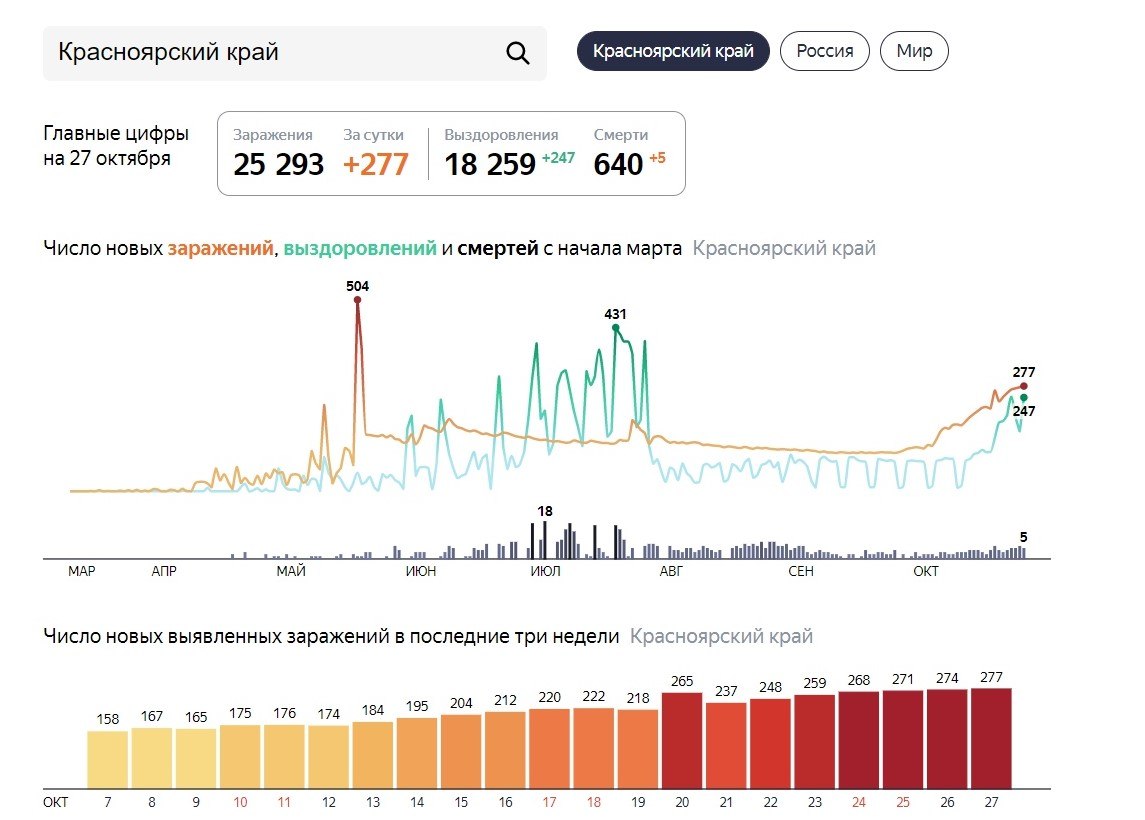The width and height of the screenshot is (1145, 820).
Task: Click total infections value 25 293
Action: (x=278, y=164)
